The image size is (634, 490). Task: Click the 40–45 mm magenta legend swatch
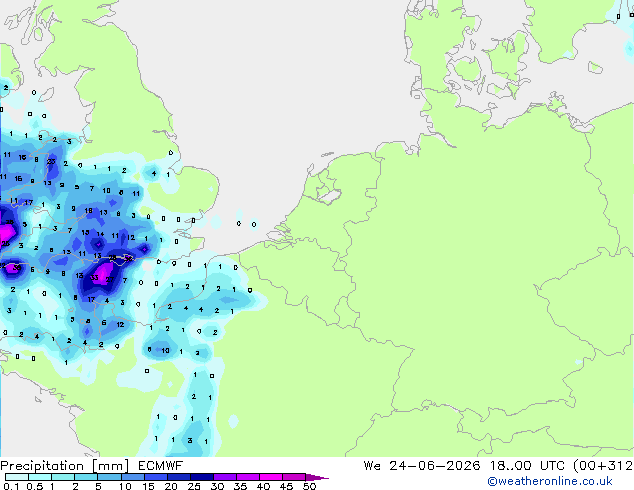[x=271, y=477]
